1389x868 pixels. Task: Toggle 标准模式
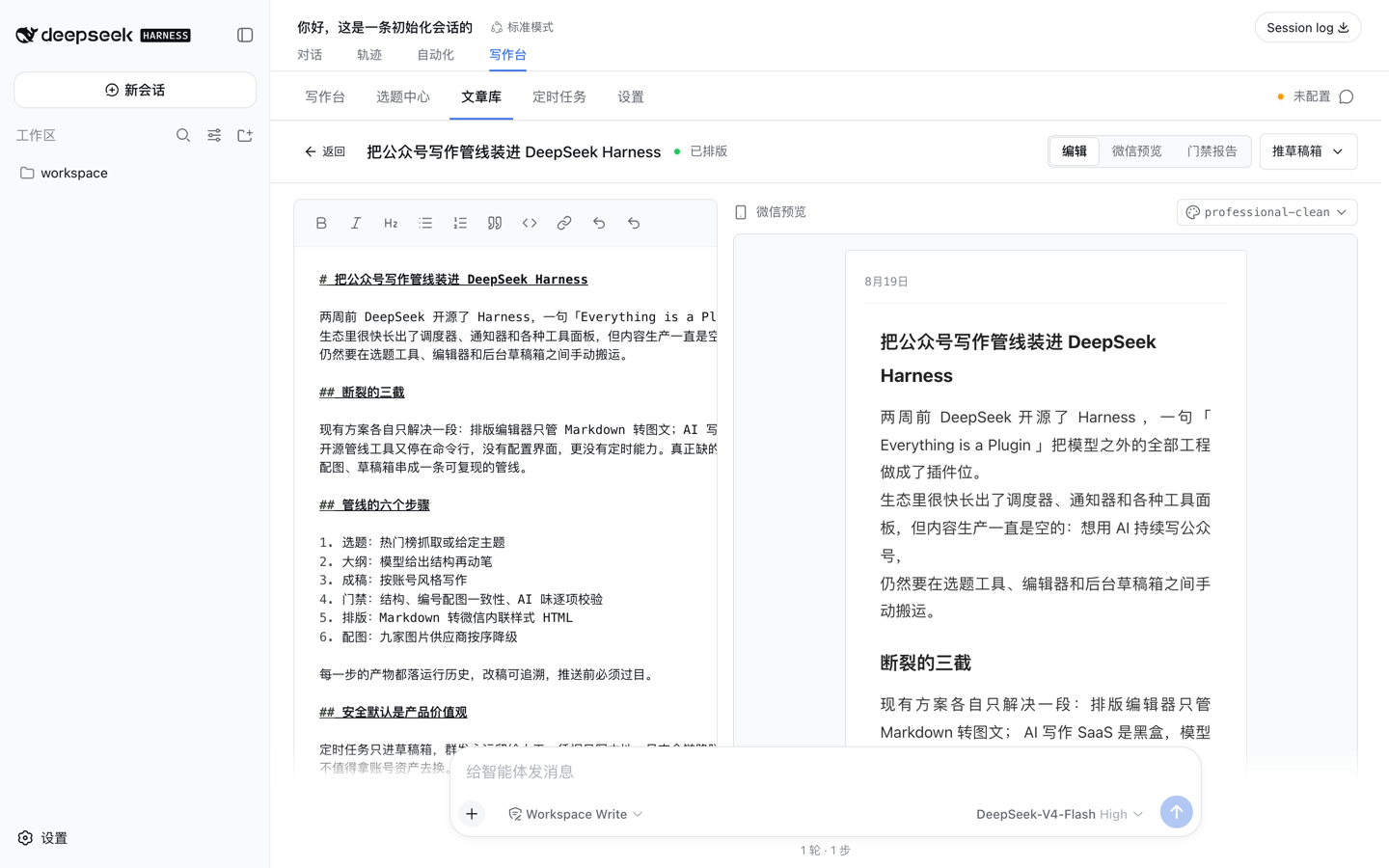(522, 27)
